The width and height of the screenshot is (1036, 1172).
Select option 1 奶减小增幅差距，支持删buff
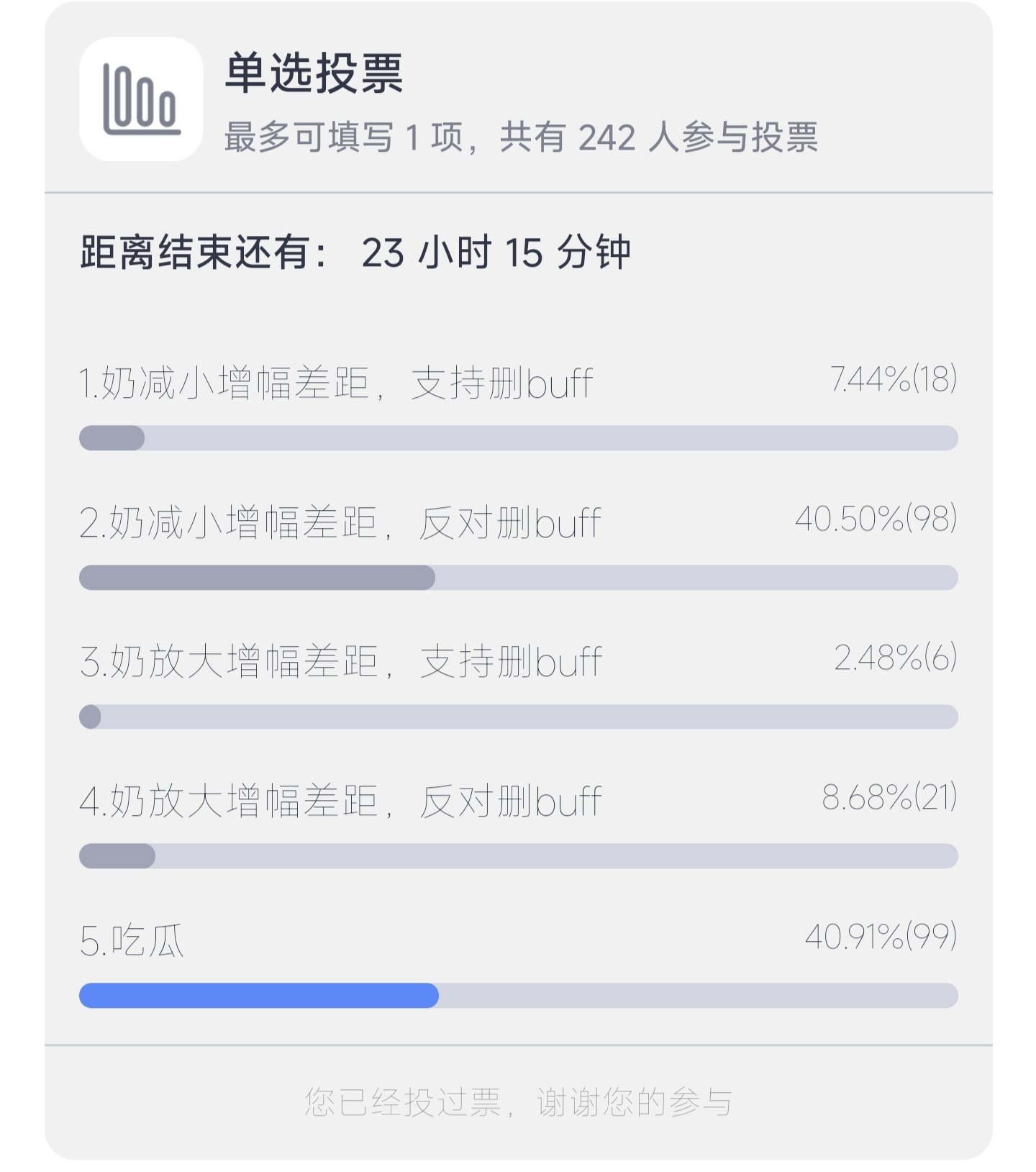(336, 383)
